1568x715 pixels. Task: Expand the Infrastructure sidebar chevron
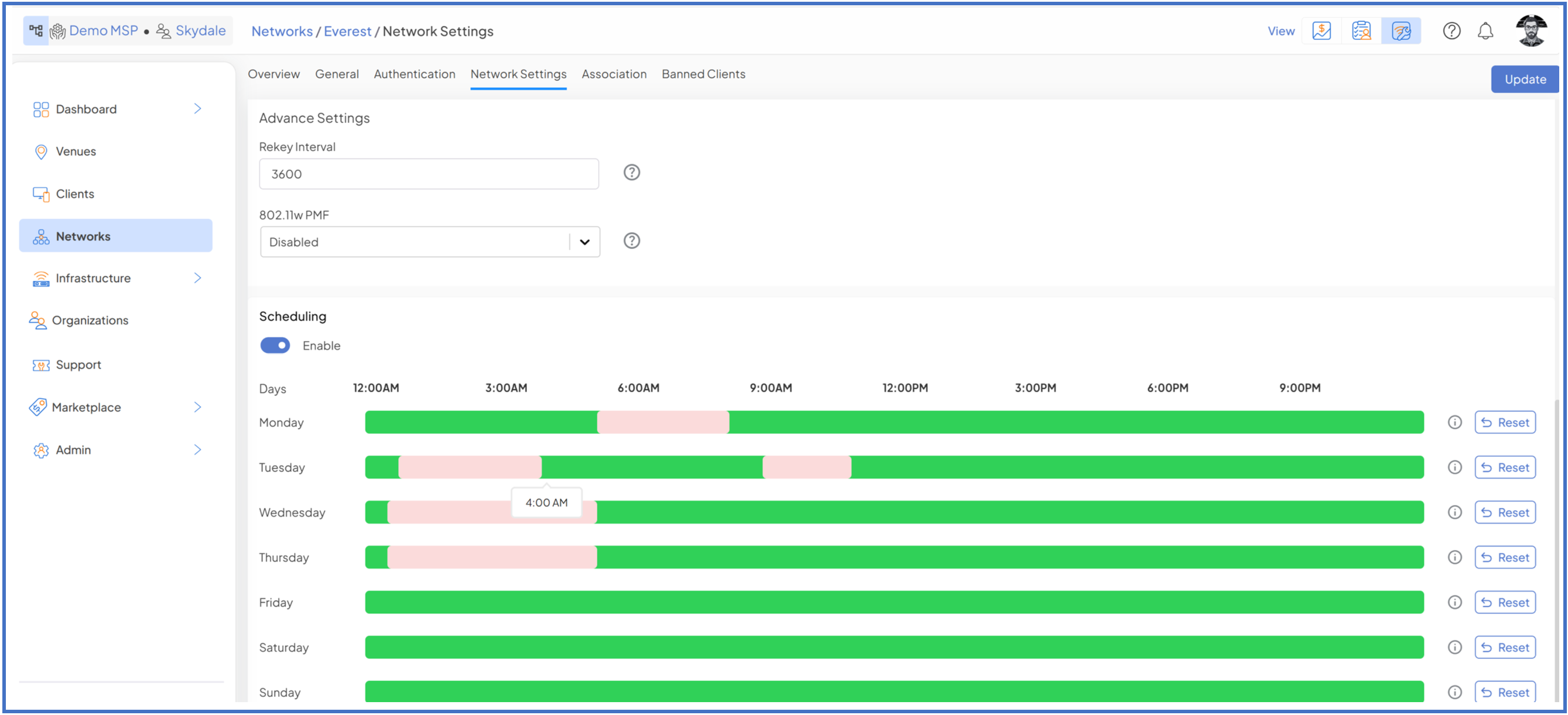[197, 278]
